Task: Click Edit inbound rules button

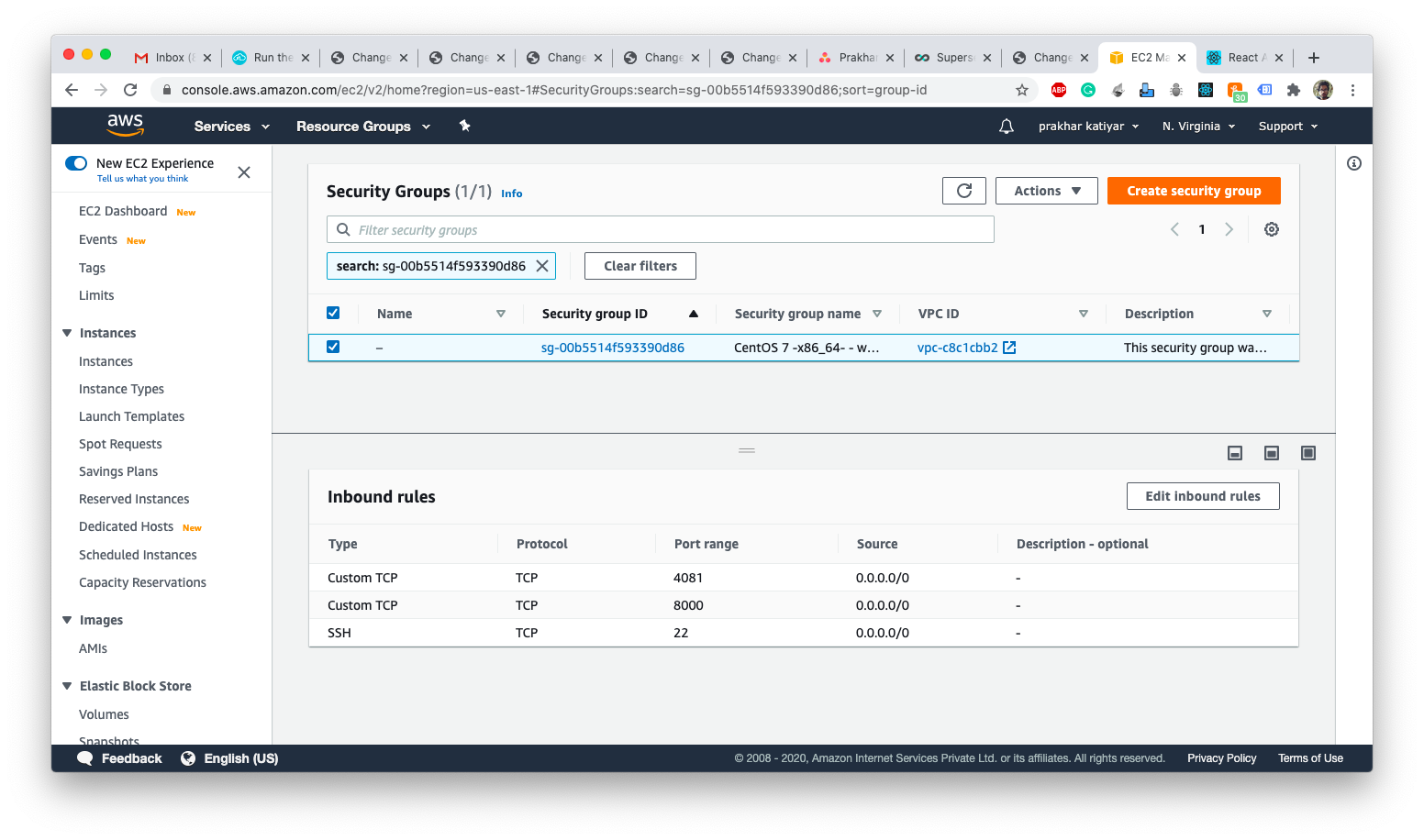Action: pos(1203,496)
